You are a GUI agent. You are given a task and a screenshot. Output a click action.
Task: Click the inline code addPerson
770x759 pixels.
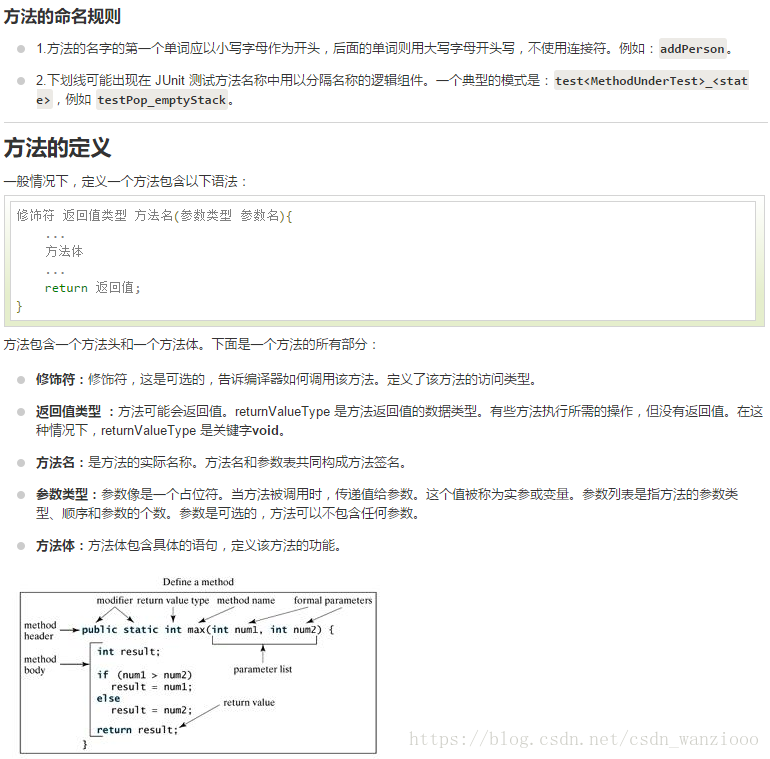pos(692,49)
